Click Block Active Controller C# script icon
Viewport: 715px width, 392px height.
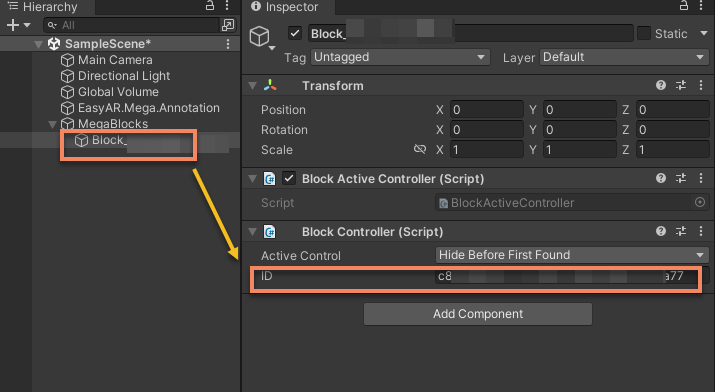click(x=269, y=179)
